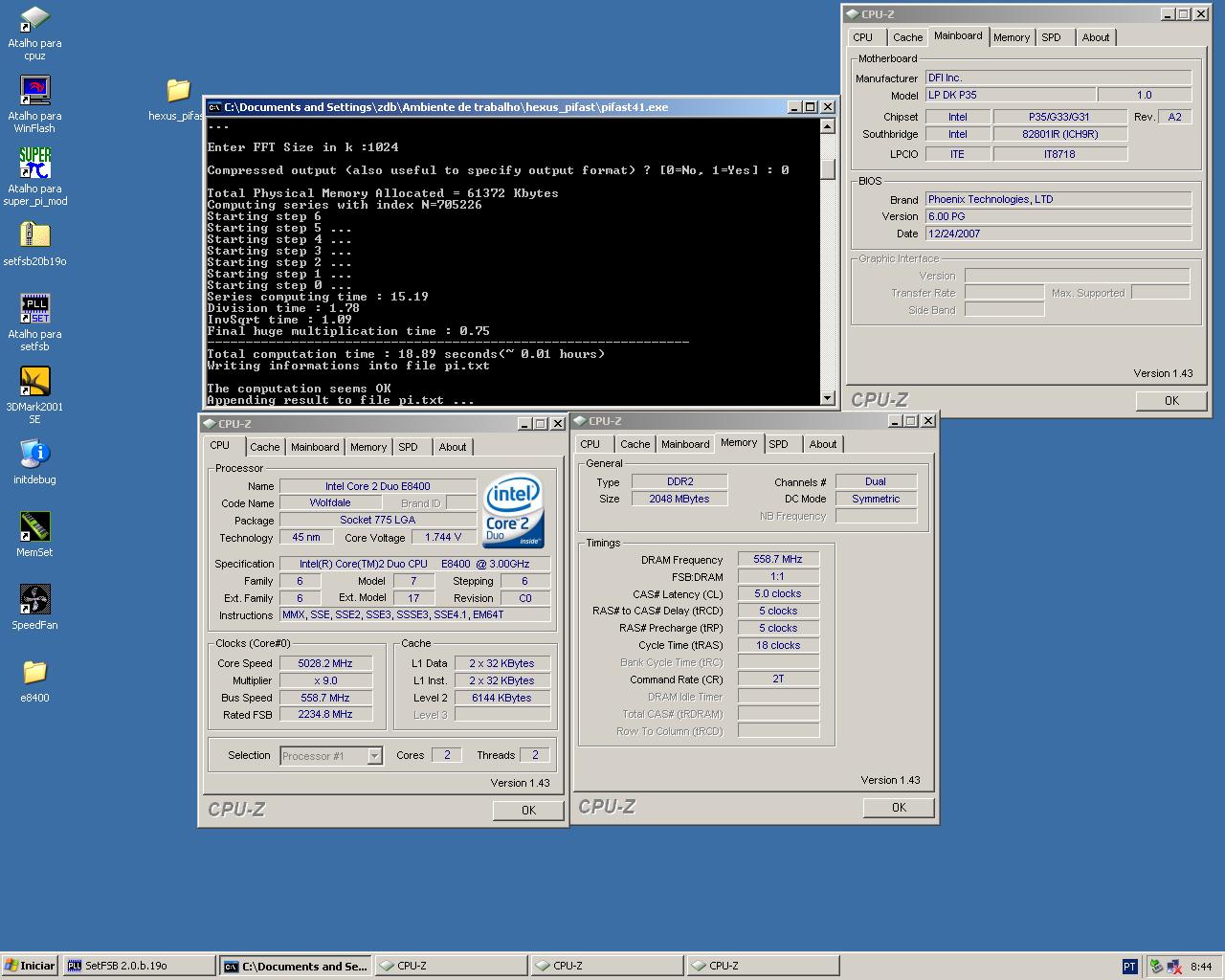1225x980 pixels.
Task: Click the console window title bar icon
Action: (x=215, y=107)
